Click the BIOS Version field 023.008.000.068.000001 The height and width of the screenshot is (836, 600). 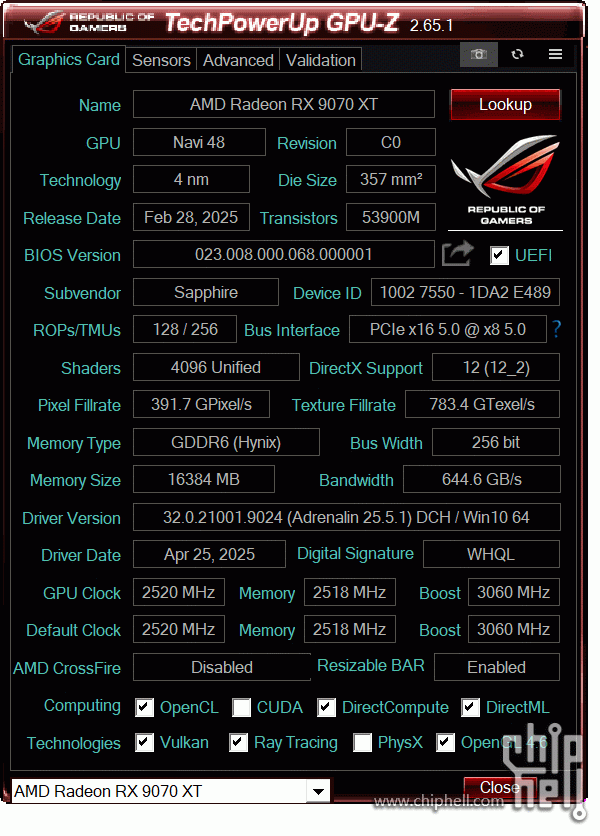click(x=284, y=254)
